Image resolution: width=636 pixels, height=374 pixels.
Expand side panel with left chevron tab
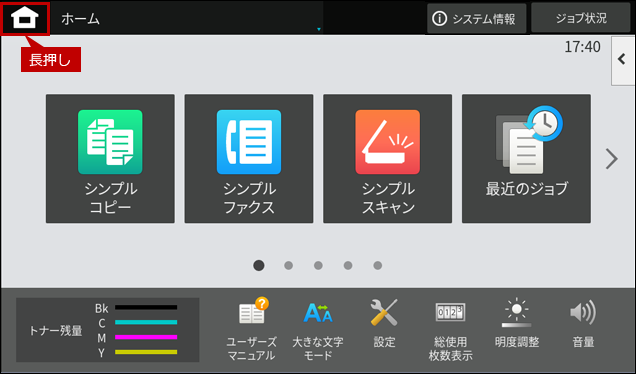click(623, 61)
